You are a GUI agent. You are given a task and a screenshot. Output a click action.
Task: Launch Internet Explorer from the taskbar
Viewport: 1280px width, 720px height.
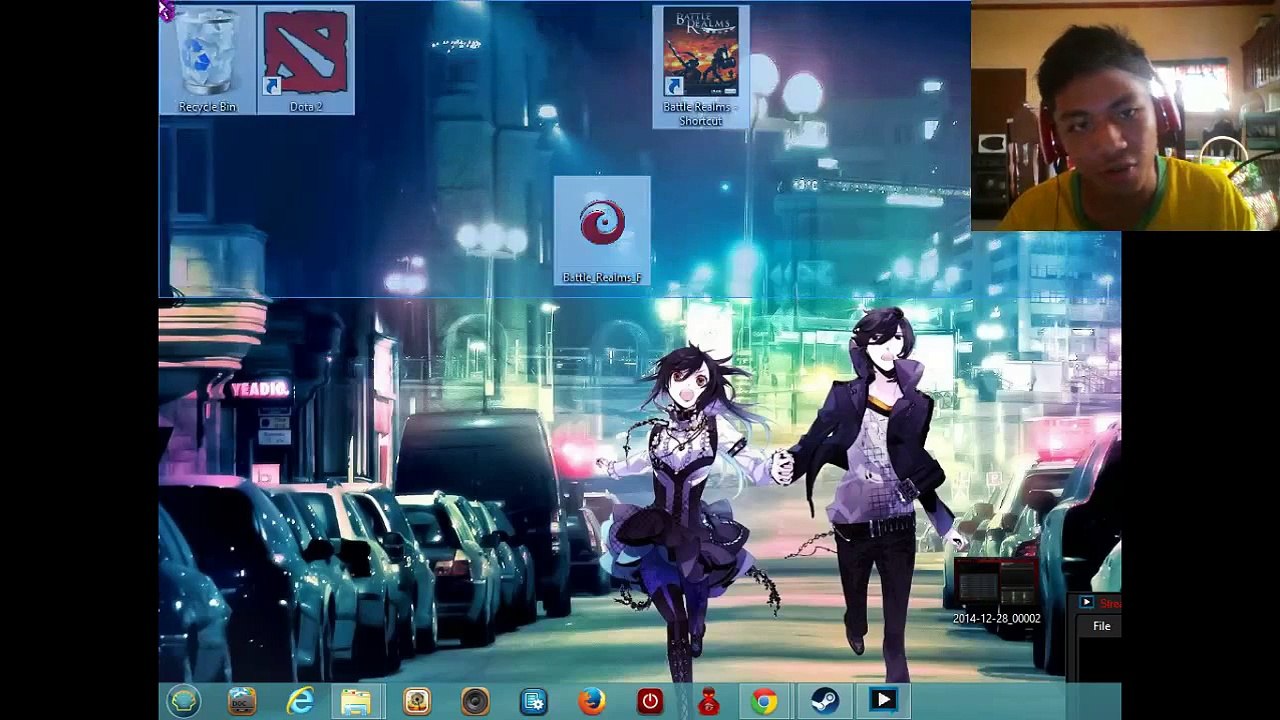point(300,701)
